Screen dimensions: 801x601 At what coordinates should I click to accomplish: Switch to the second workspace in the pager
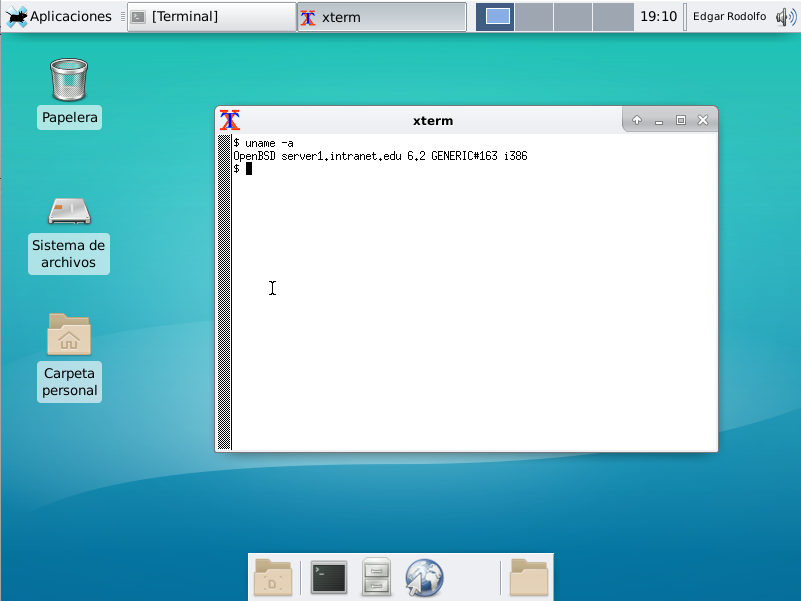tap(534, 16)
